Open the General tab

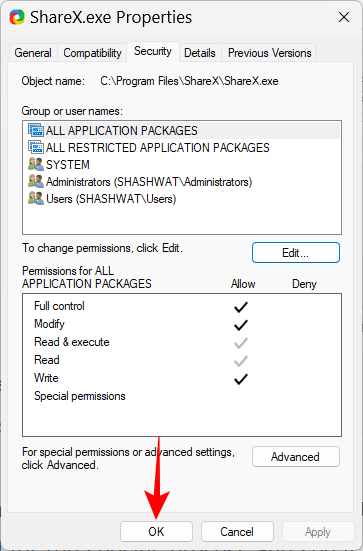(x=33, y=53)
